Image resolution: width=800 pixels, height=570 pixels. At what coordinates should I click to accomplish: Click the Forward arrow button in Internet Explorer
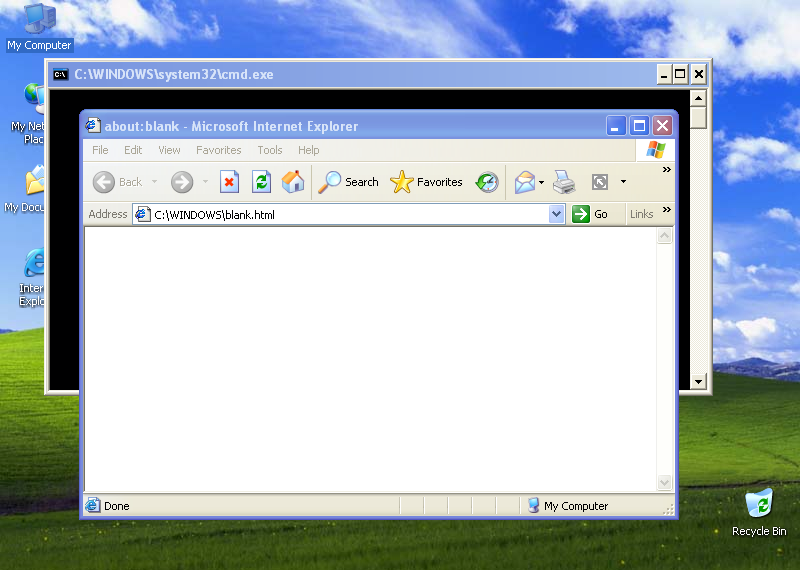tap(182, 182)
